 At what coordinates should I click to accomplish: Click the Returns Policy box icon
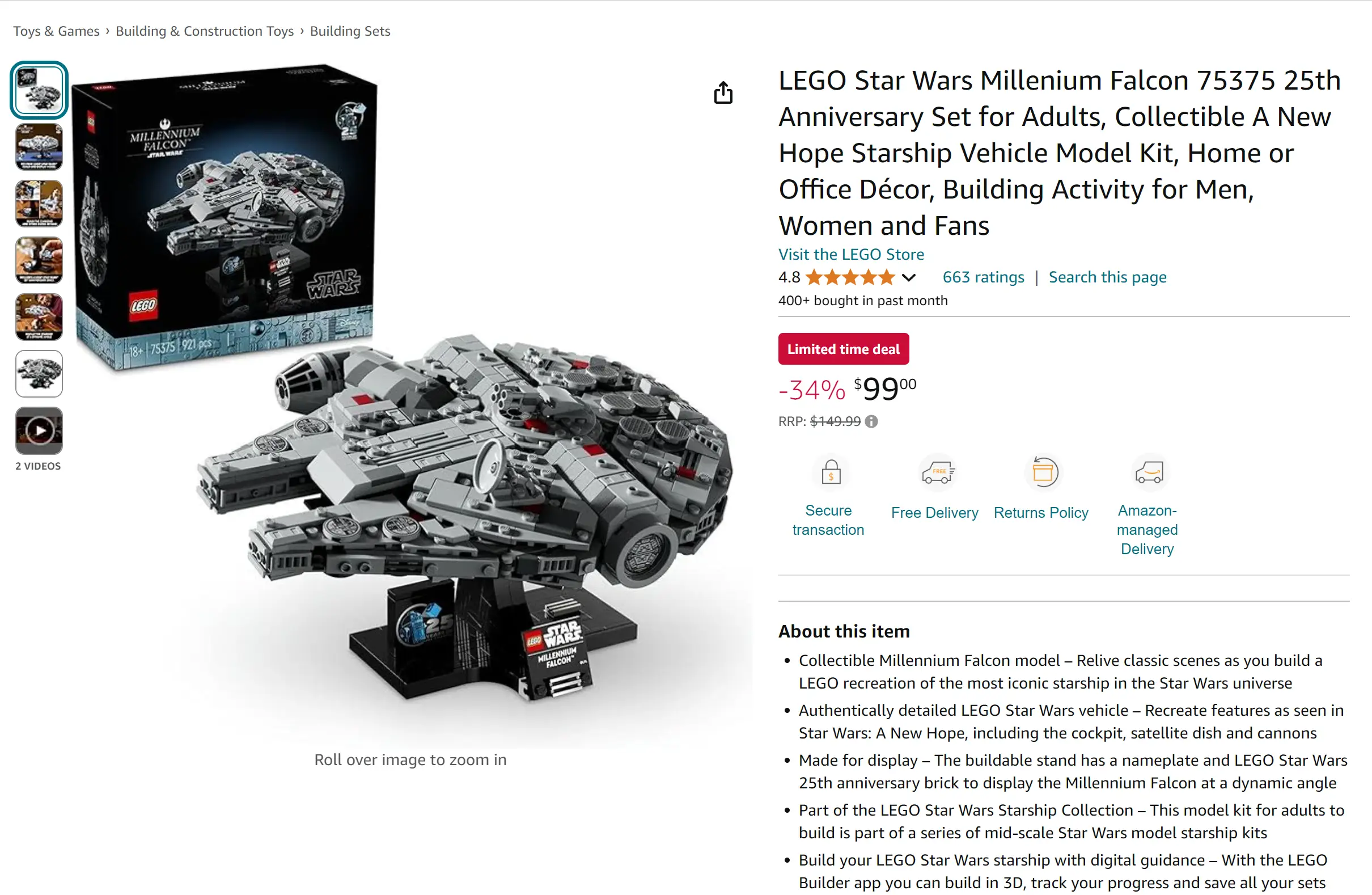tap(1043, 472)
